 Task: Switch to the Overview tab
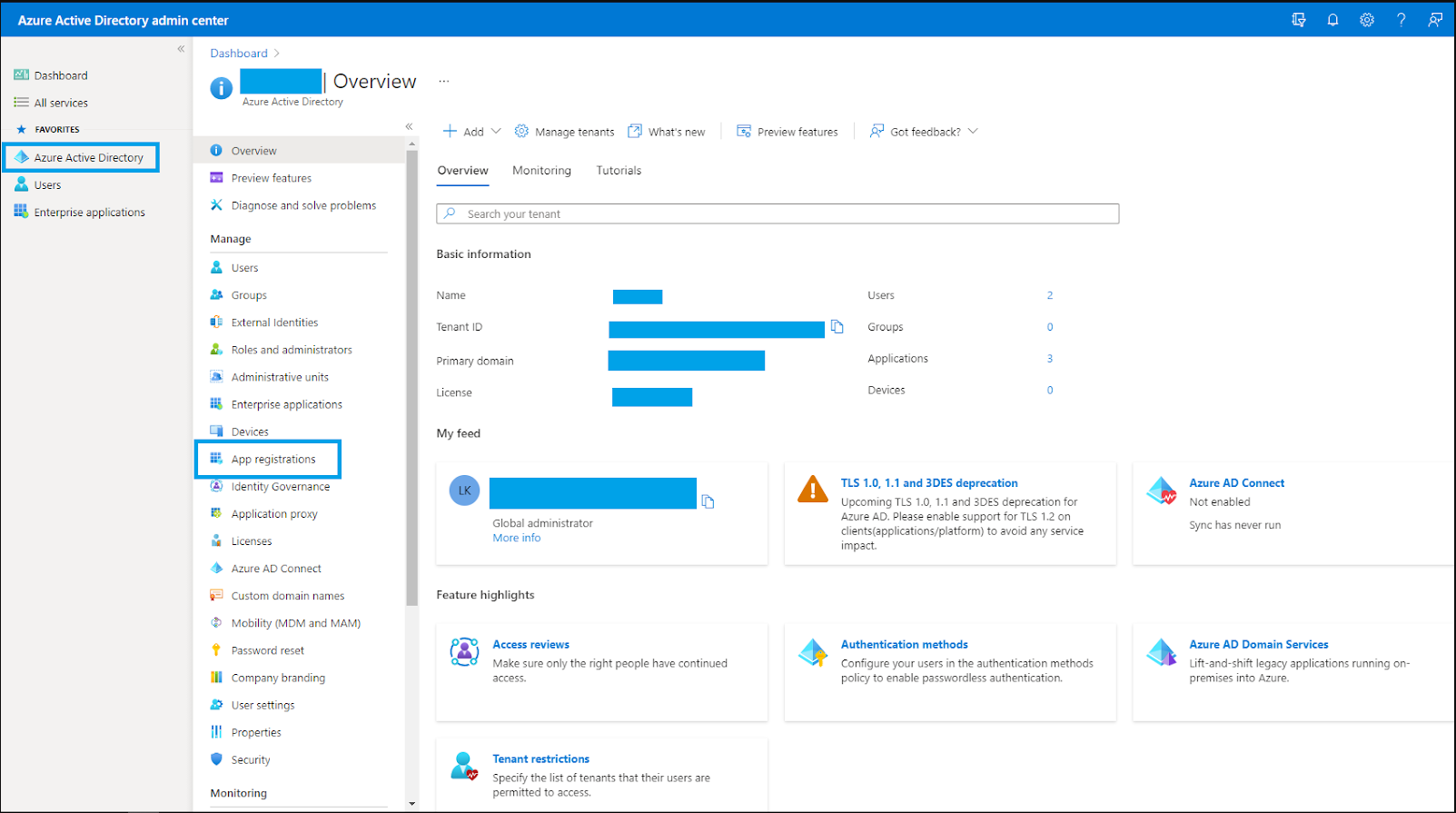(462, 171)
